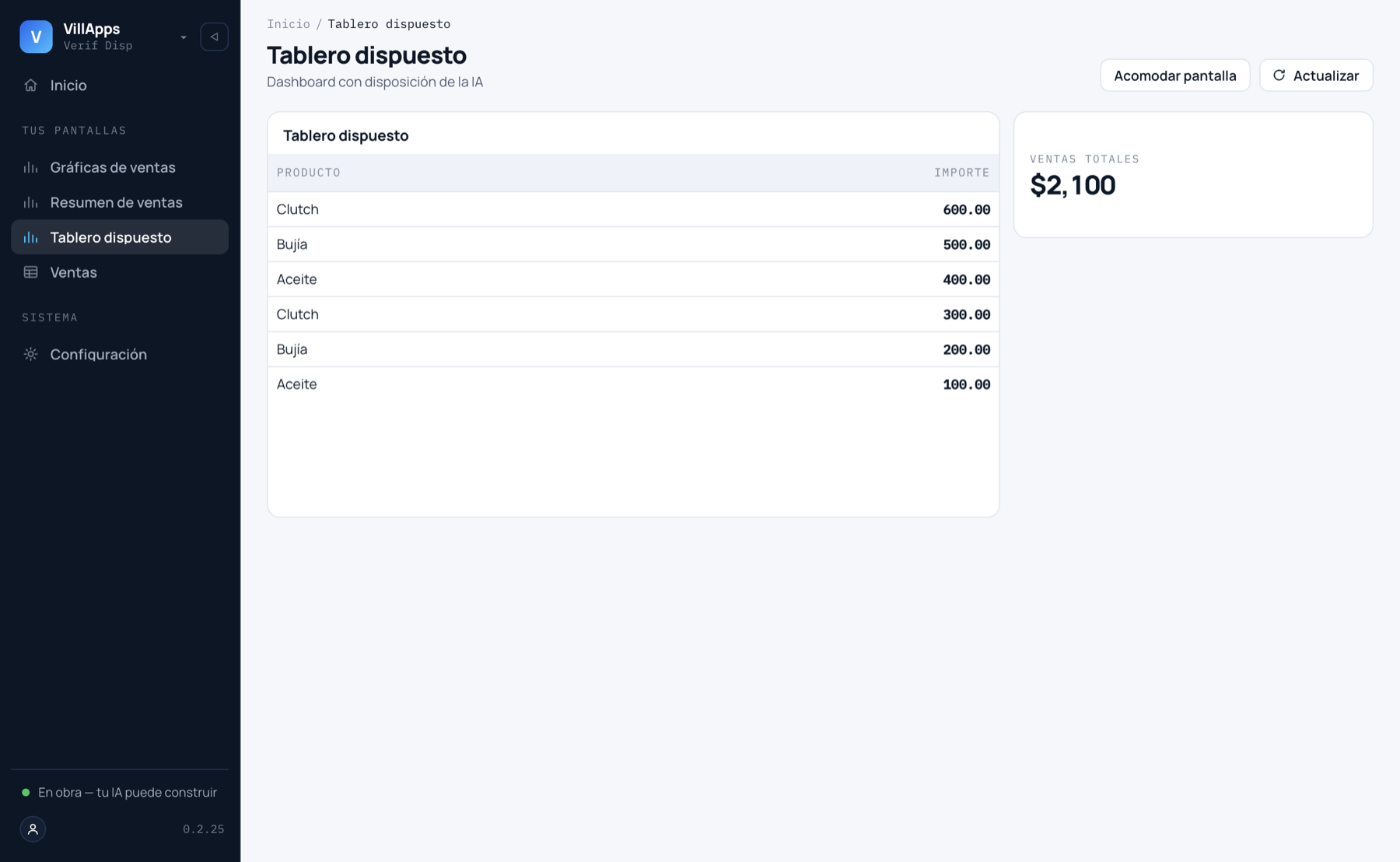Open the Tablero dispuesto sidebar item
This screenshot has width=1400, height=862.
pos(120,237)
